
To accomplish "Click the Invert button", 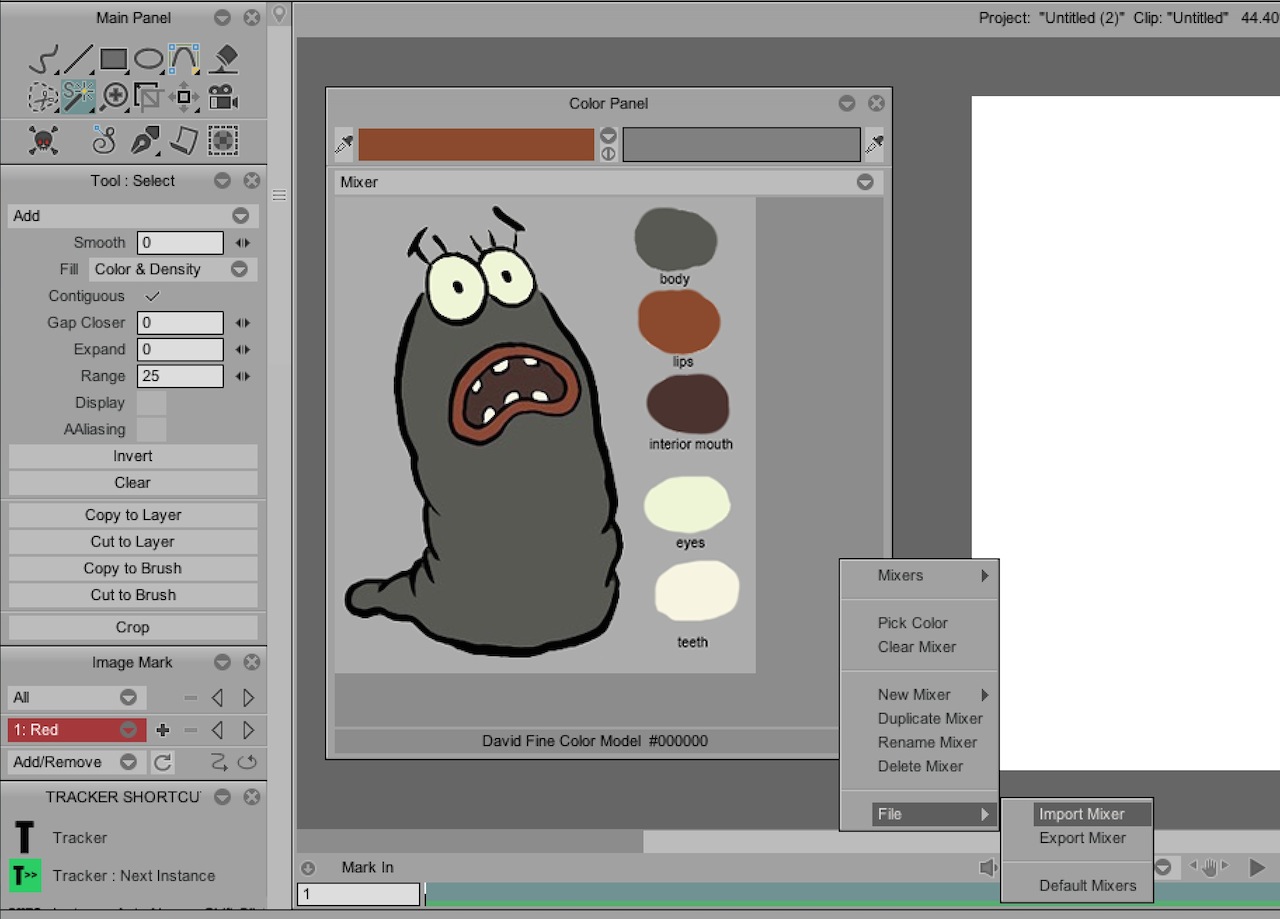I will coord(133,456).
